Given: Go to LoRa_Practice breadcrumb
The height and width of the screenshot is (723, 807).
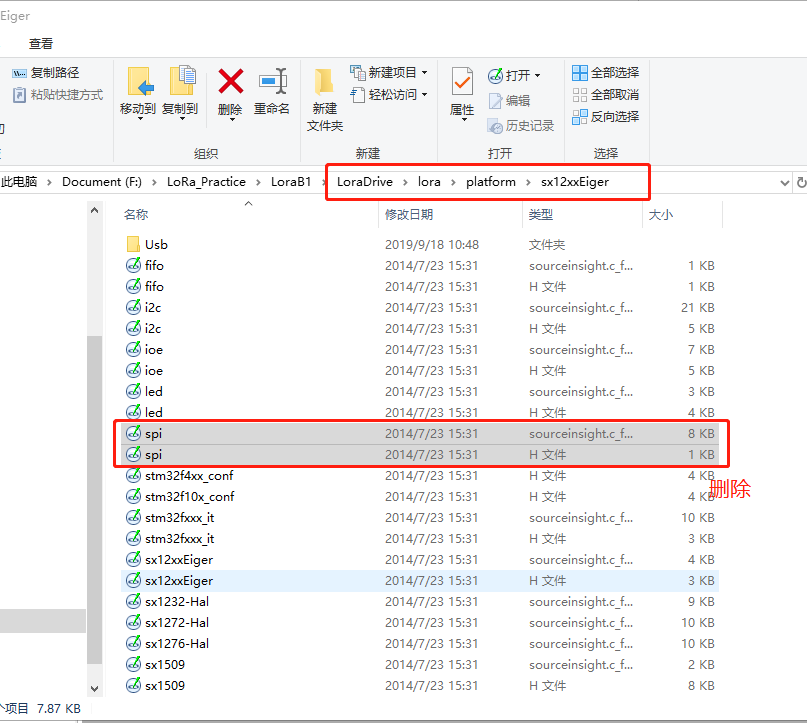Looking at the screenshot, I should pos(206,182).
